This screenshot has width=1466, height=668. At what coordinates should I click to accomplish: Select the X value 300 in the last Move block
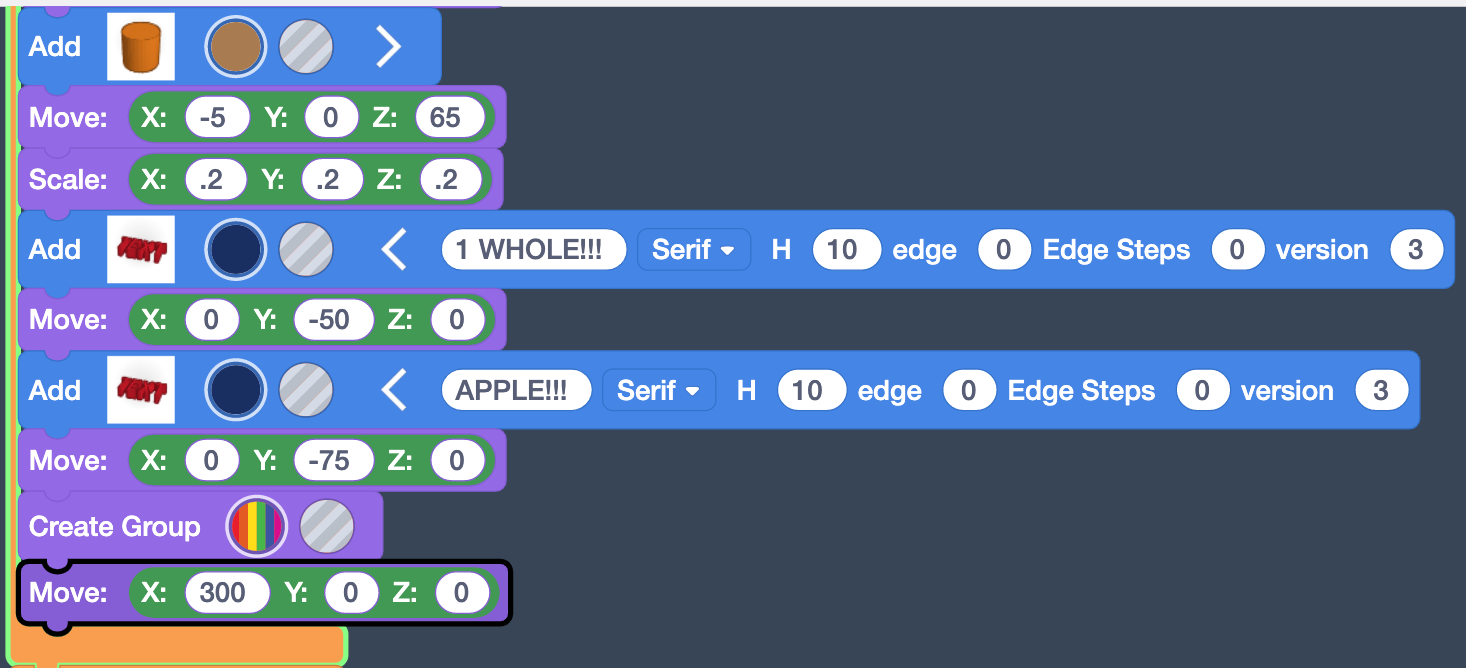pos(227,593)
